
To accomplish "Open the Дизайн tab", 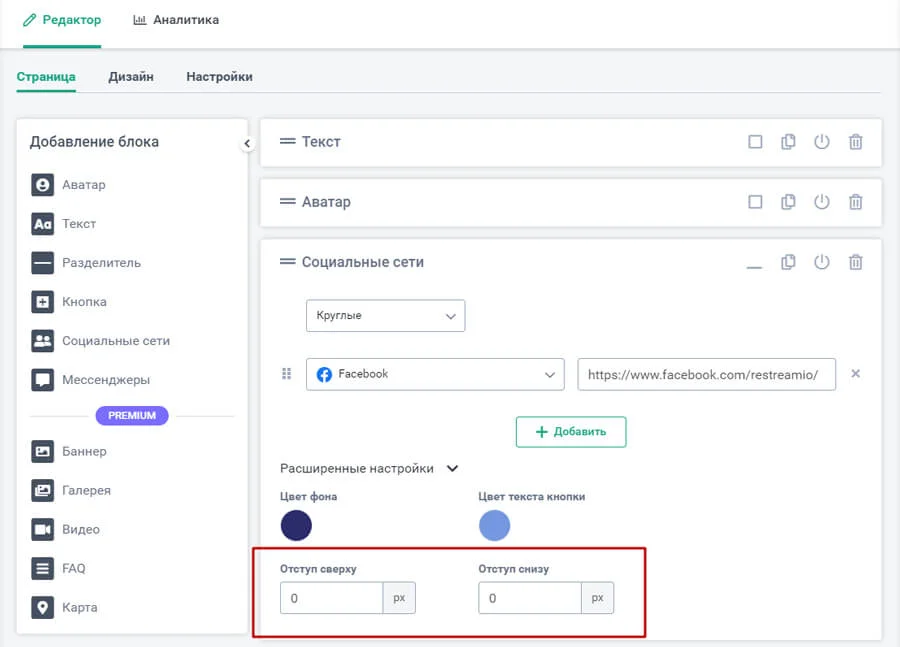I will [x=131, y=77].
